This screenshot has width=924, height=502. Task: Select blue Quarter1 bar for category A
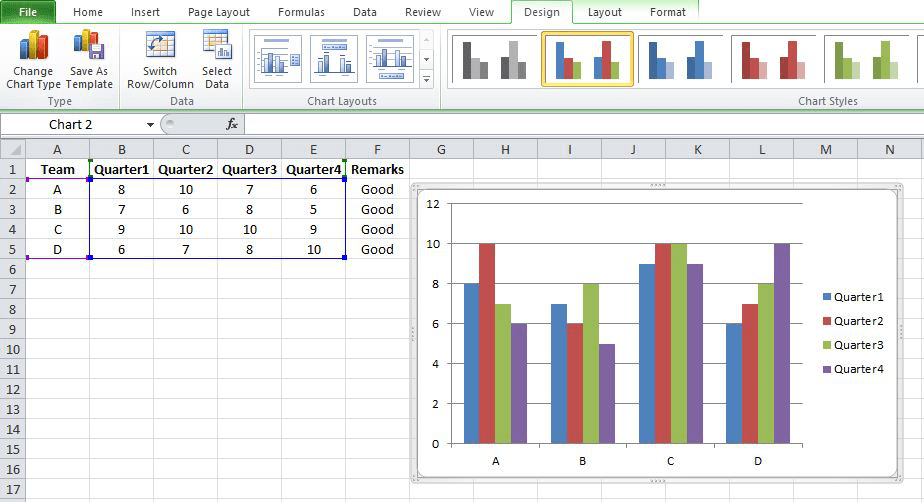pyautogui.click(x=471, y=364)
